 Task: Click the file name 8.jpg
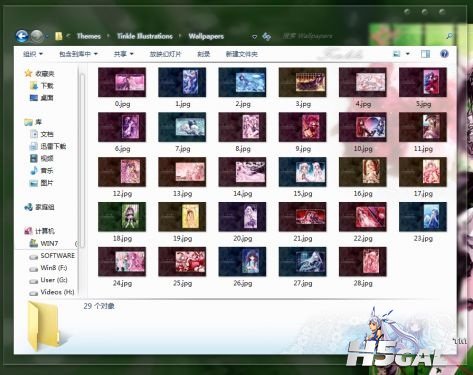pyautogui.click(x=243, y=149)
